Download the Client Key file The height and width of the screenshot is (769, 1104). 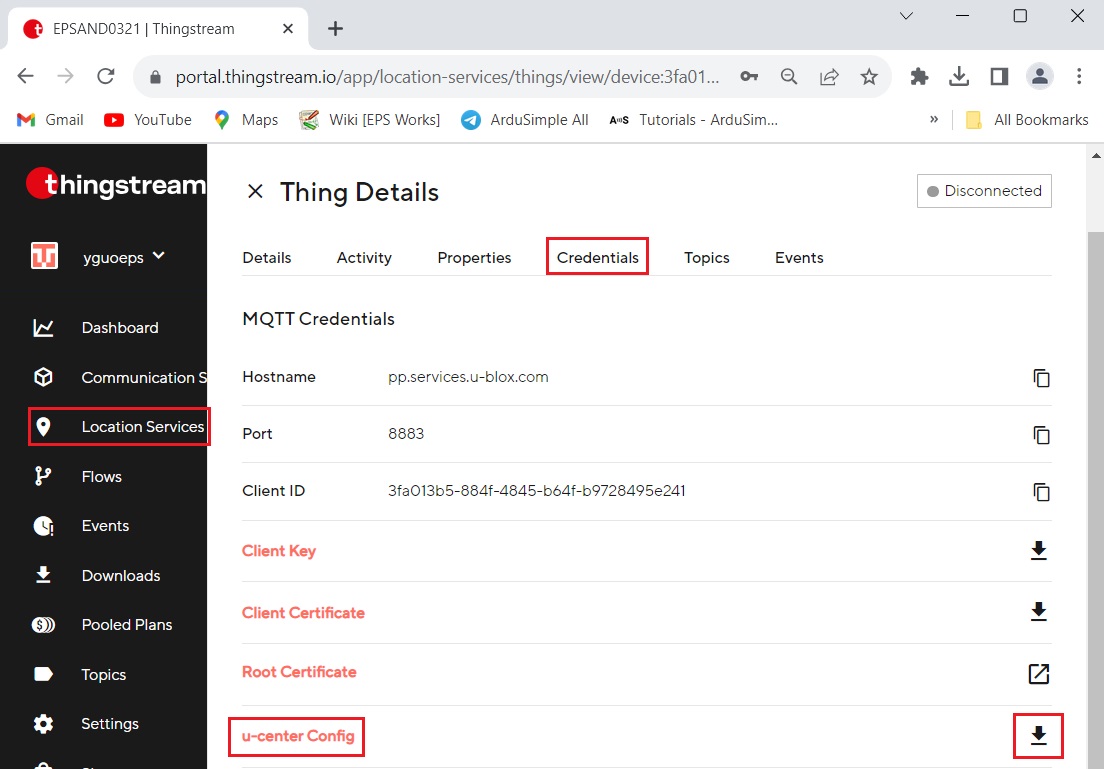(1039, 551)
